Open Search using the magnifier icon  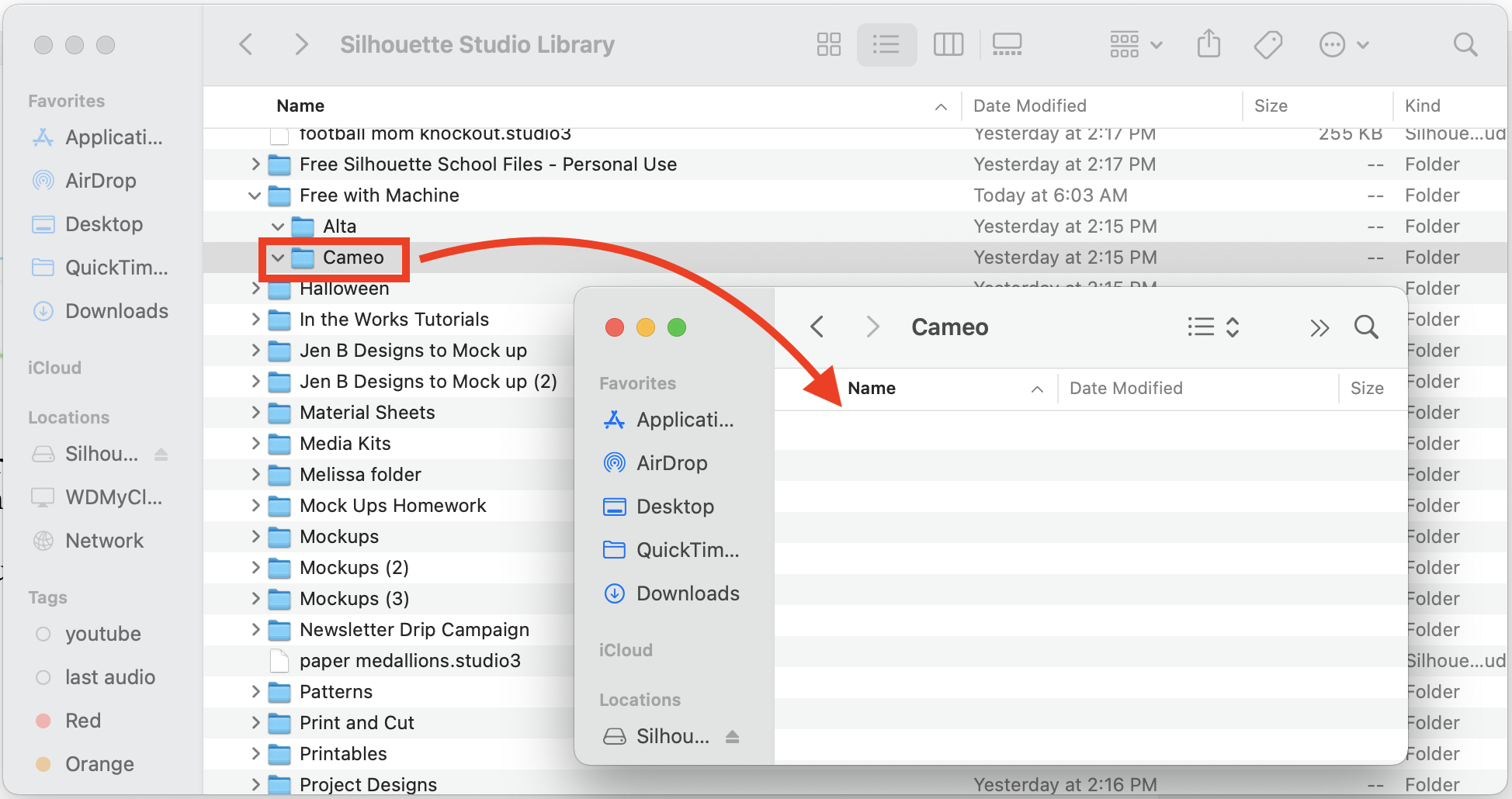point(1465,44)
